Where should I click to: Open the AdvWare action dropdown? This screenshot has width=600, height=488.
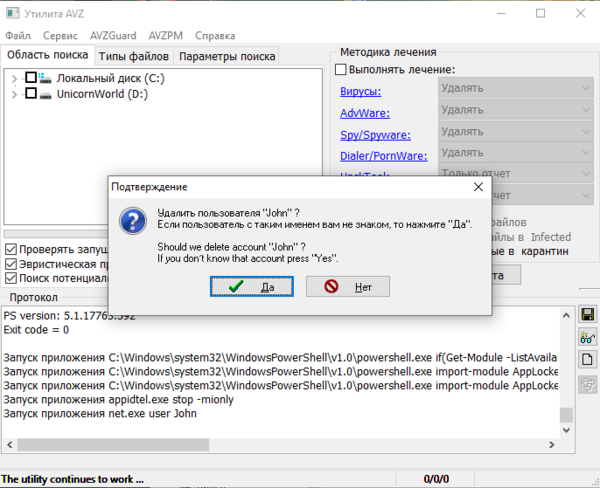tap(516, 110)
